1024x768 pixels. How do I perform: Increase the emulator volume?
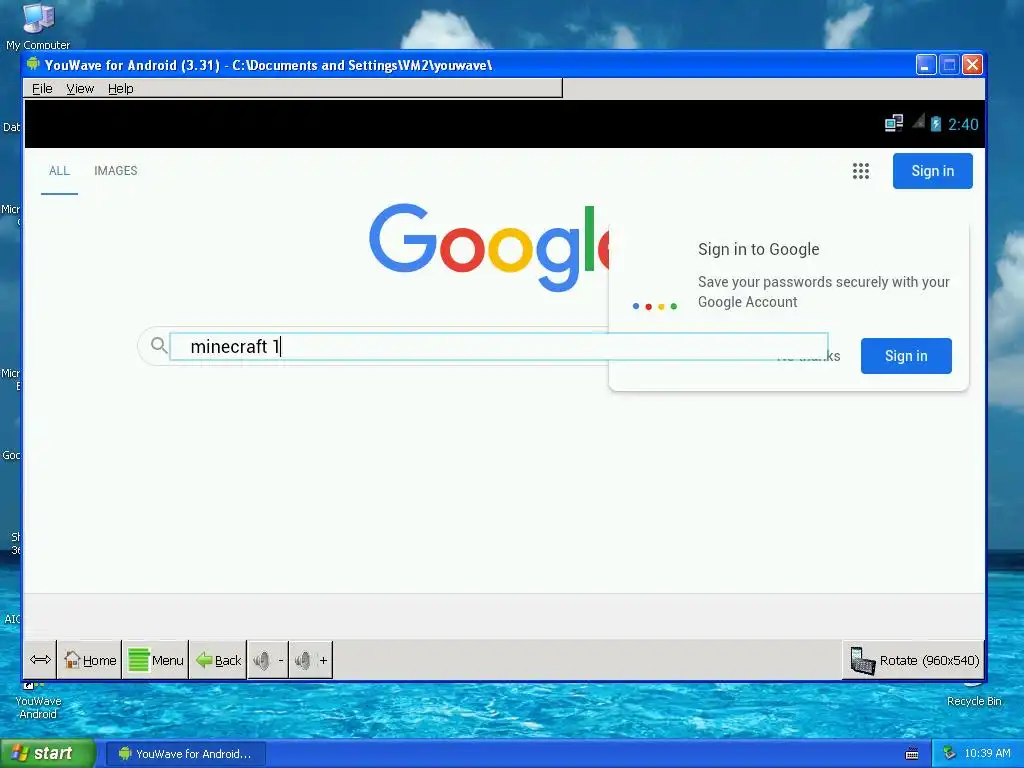311,660
